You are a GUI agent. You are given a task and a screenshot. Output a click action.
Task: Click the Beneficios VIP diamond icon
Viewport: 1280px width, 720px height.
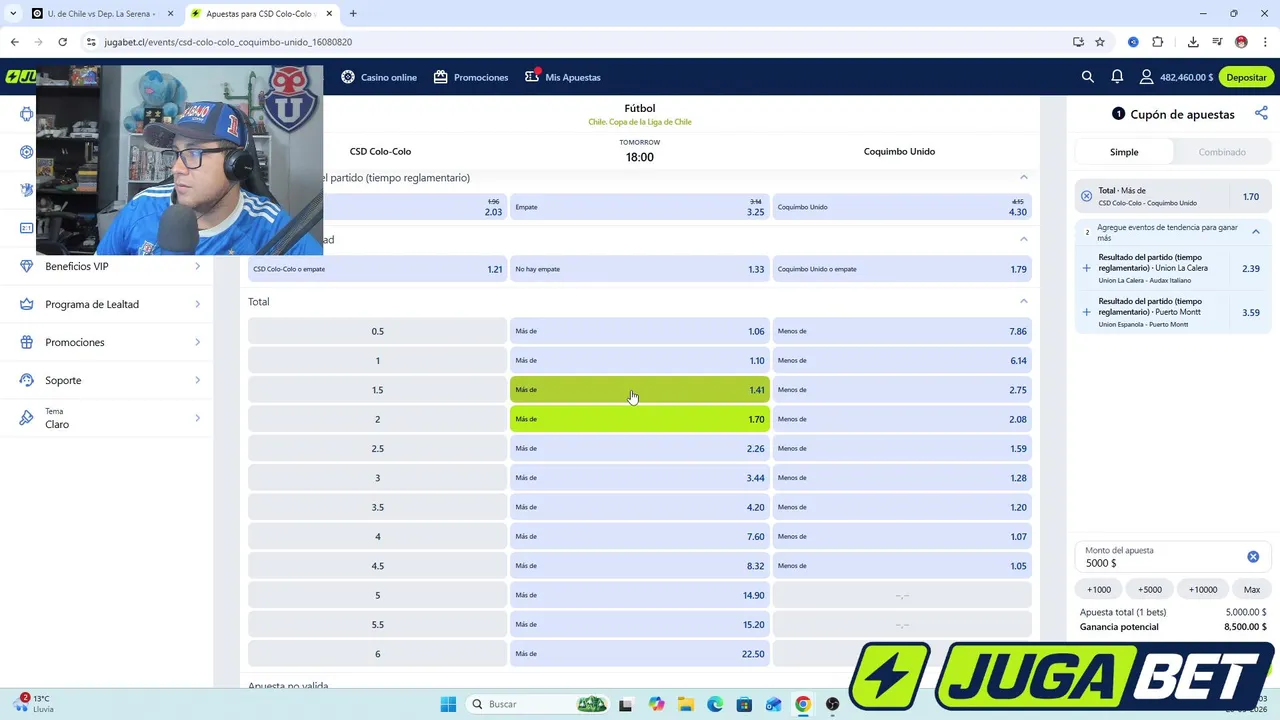coord(26,266)
